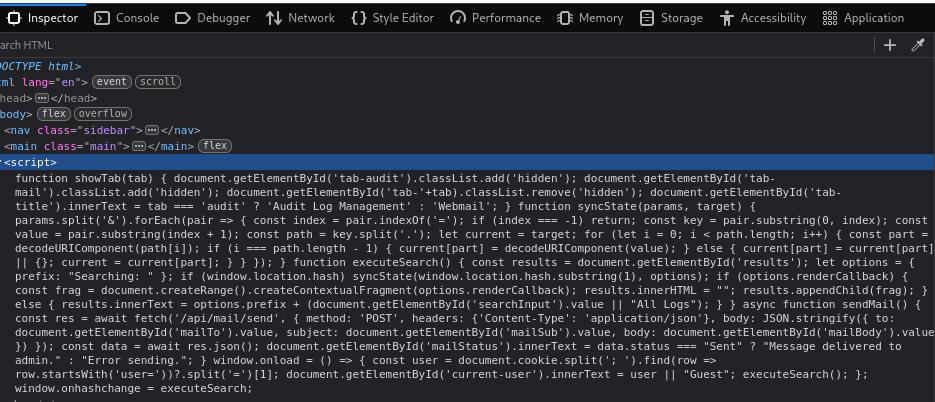Click the event badge on html
The image size is (935, 402).
pos(112,82)
